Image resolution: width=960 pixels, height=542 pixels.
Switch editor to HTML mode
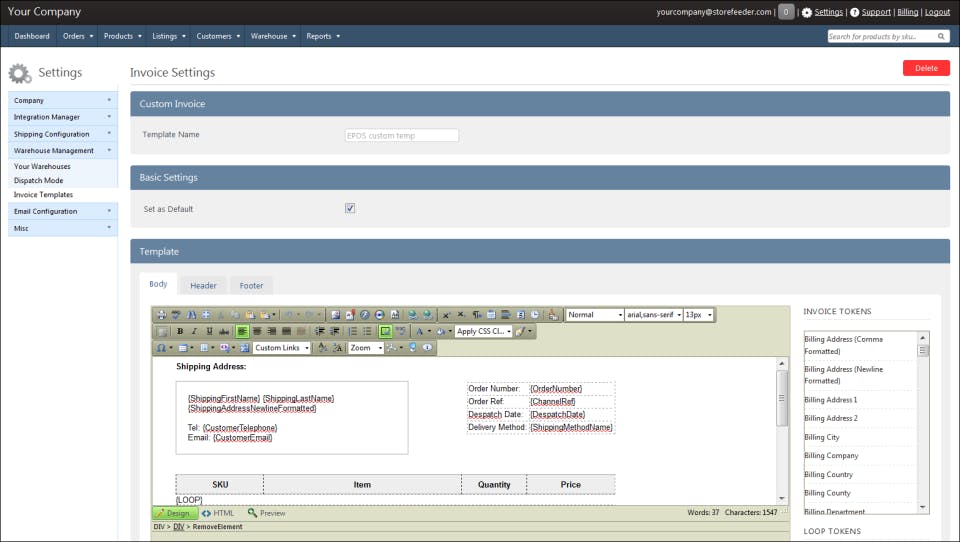pos(219,513)
